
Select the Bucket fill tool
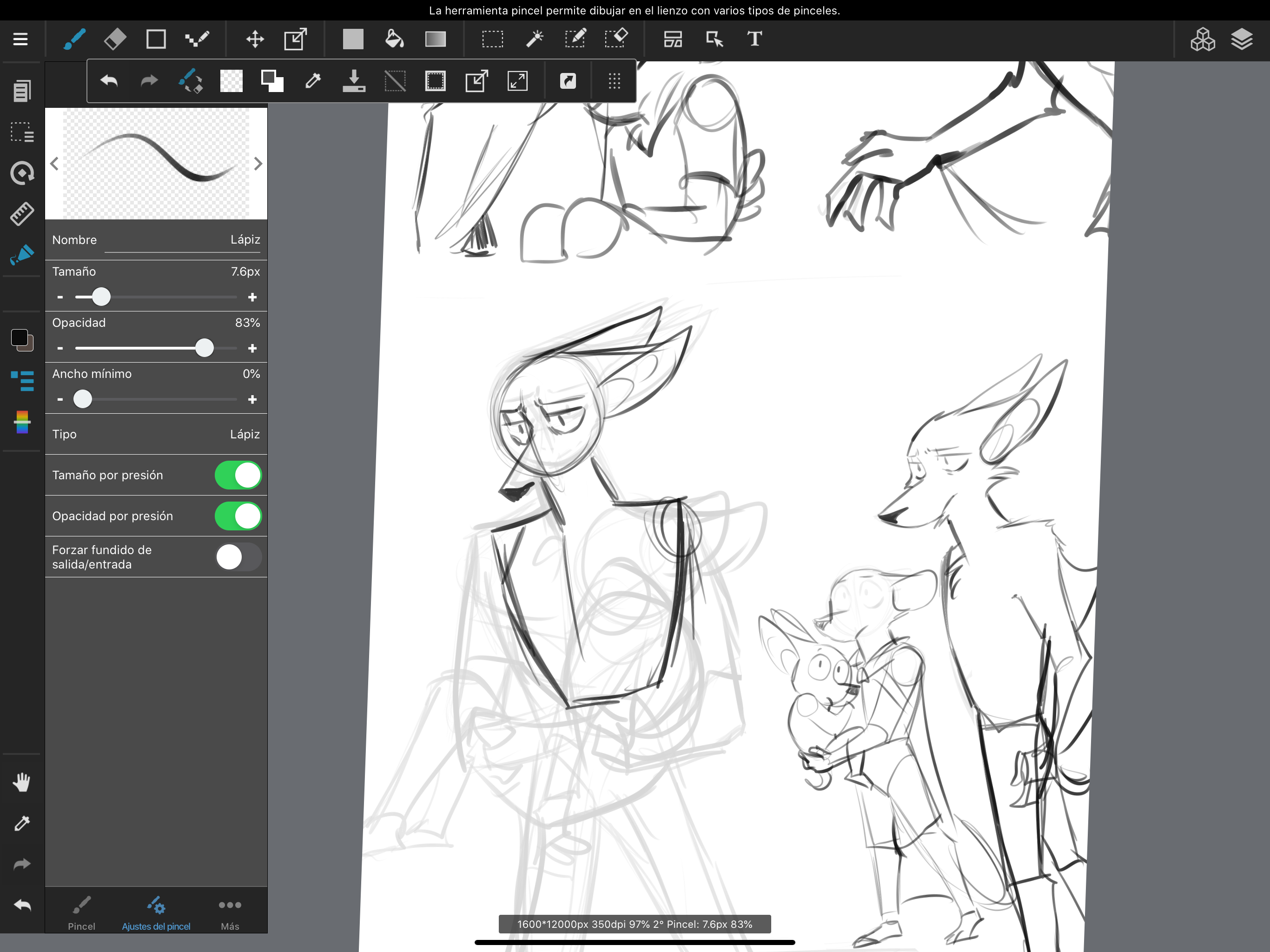(394, 39)
